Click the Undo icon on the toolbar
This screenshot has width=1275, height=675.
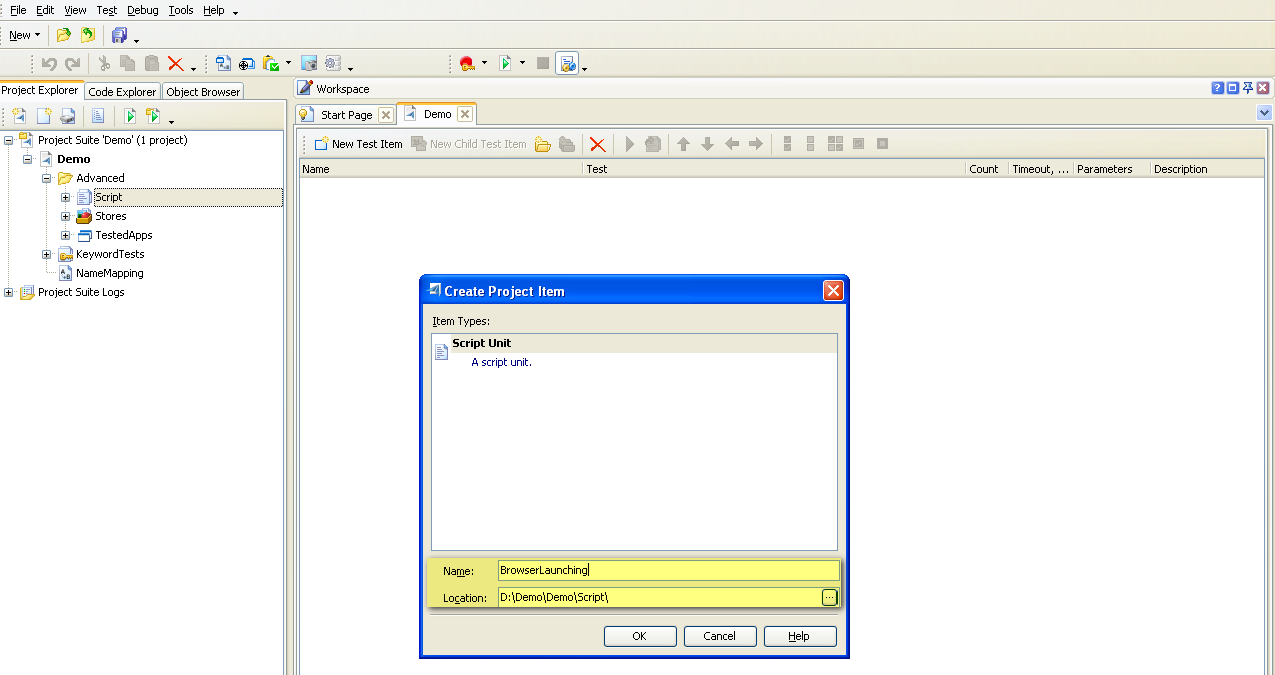point(48,62)
